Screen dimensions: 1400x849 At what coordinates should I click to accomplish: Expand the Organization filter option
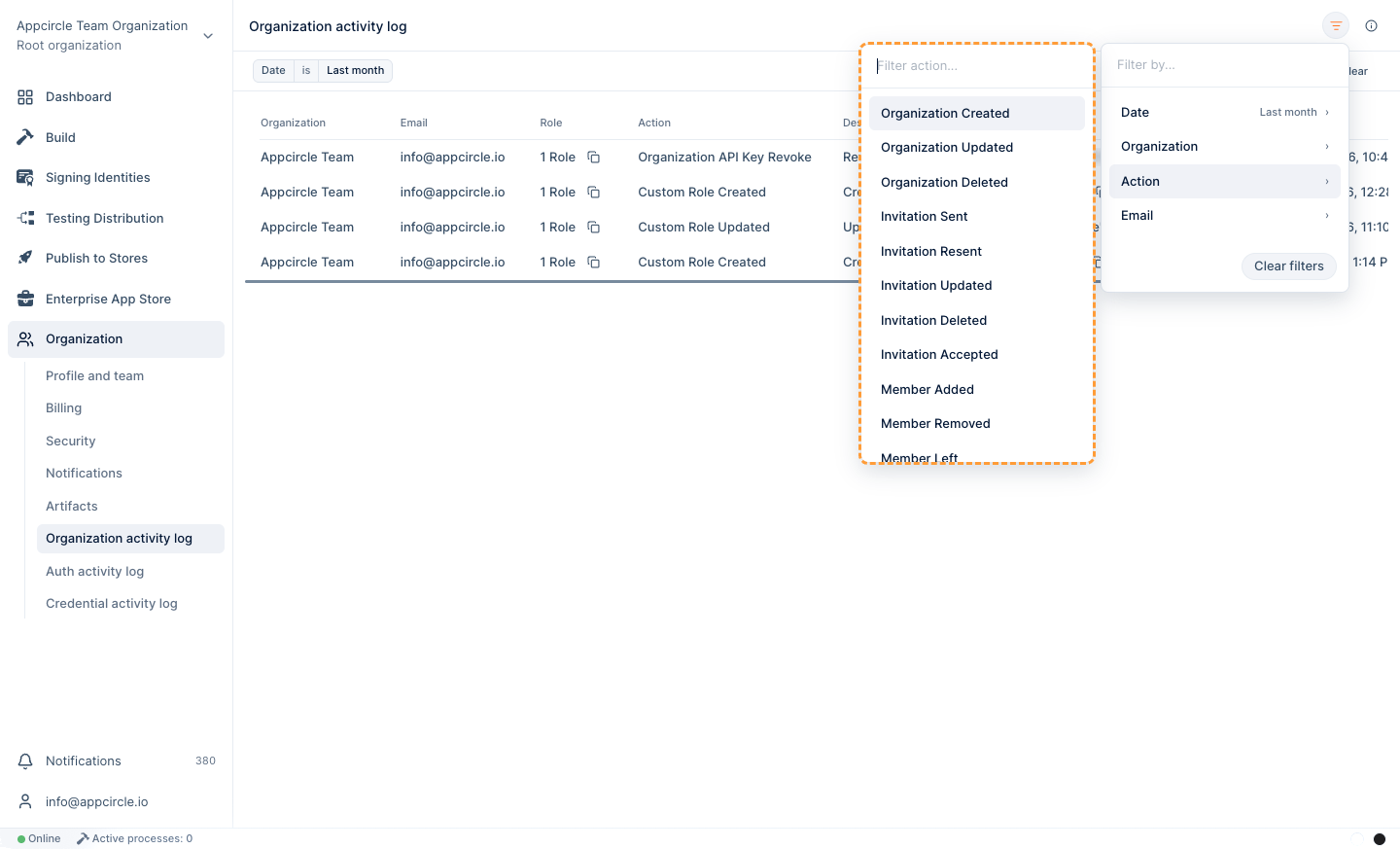pos(1224,147)
